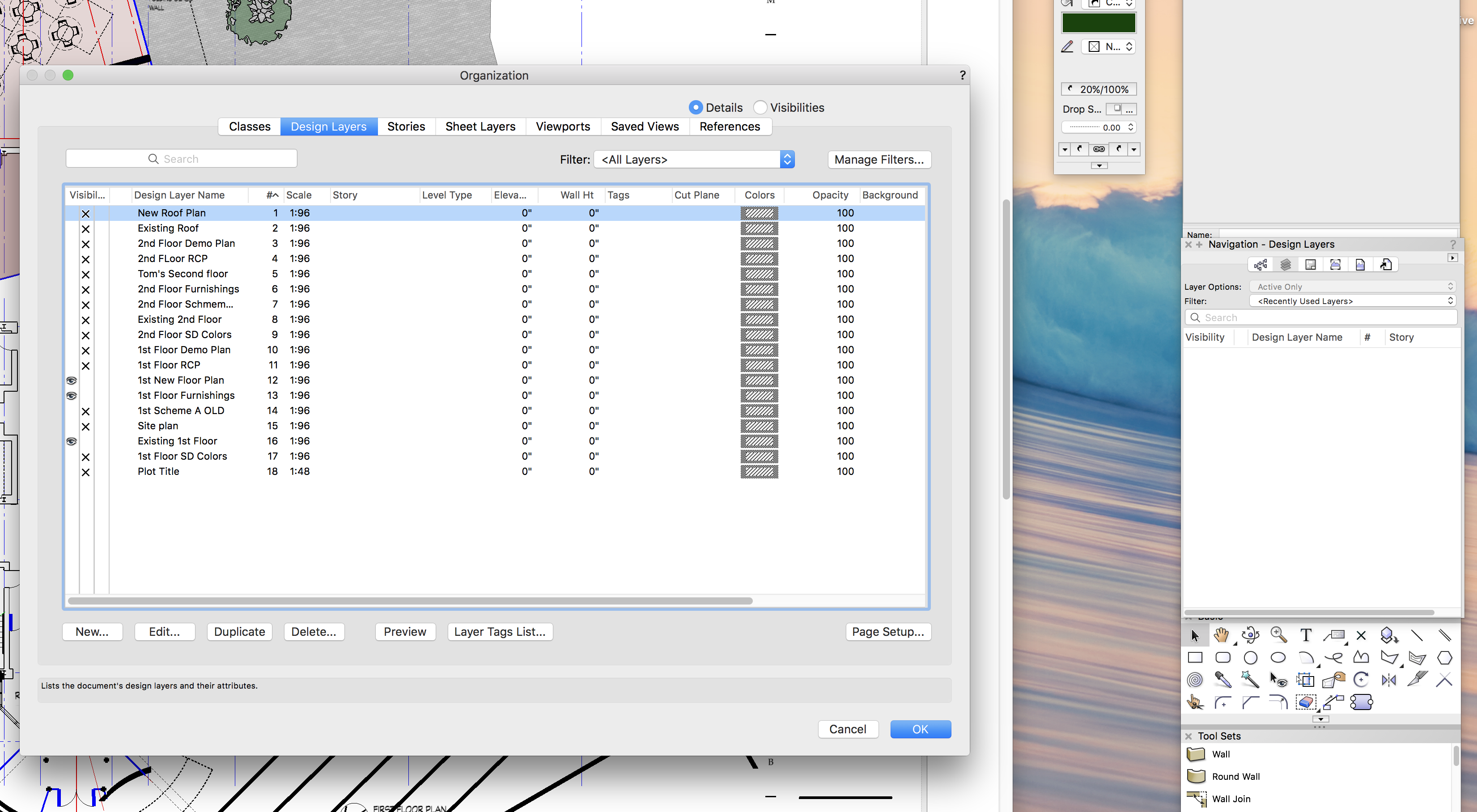Open the Saved Views tab
This screenshot has height=812, width=1477.
pos(645,127)
